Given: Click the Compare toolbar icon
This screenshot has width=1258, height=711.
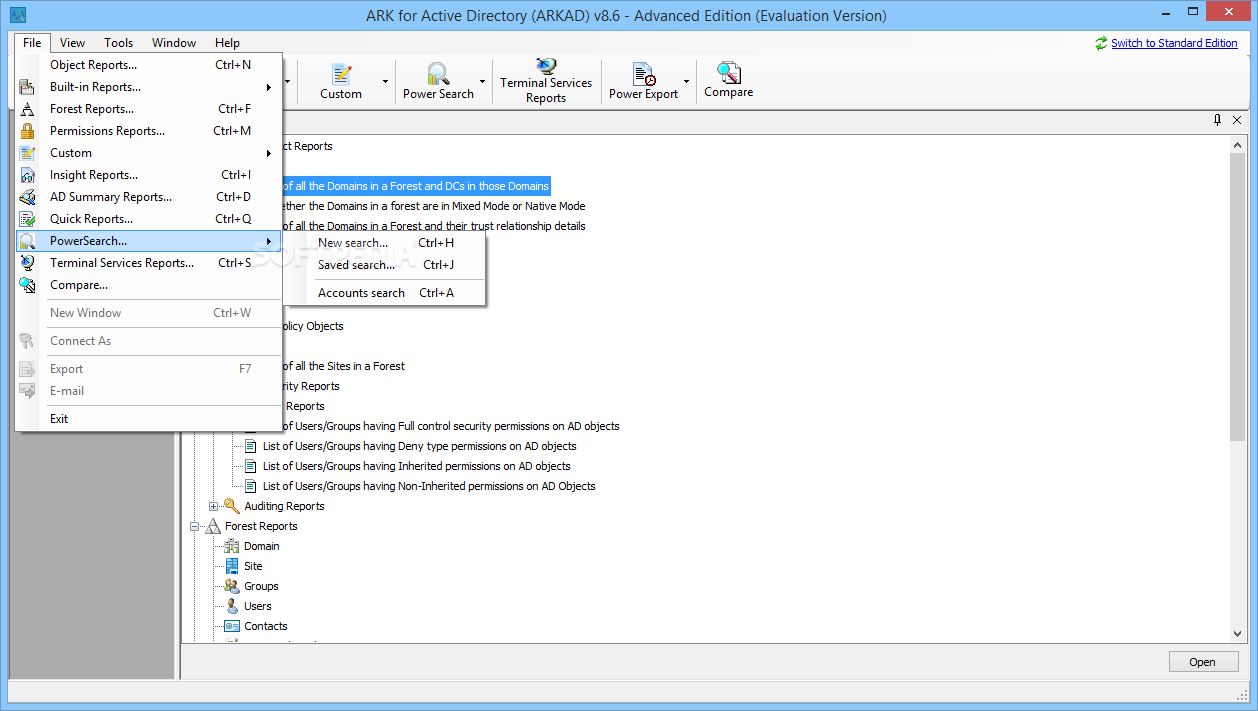Looking at the screenshot, I should click(729, 72).
